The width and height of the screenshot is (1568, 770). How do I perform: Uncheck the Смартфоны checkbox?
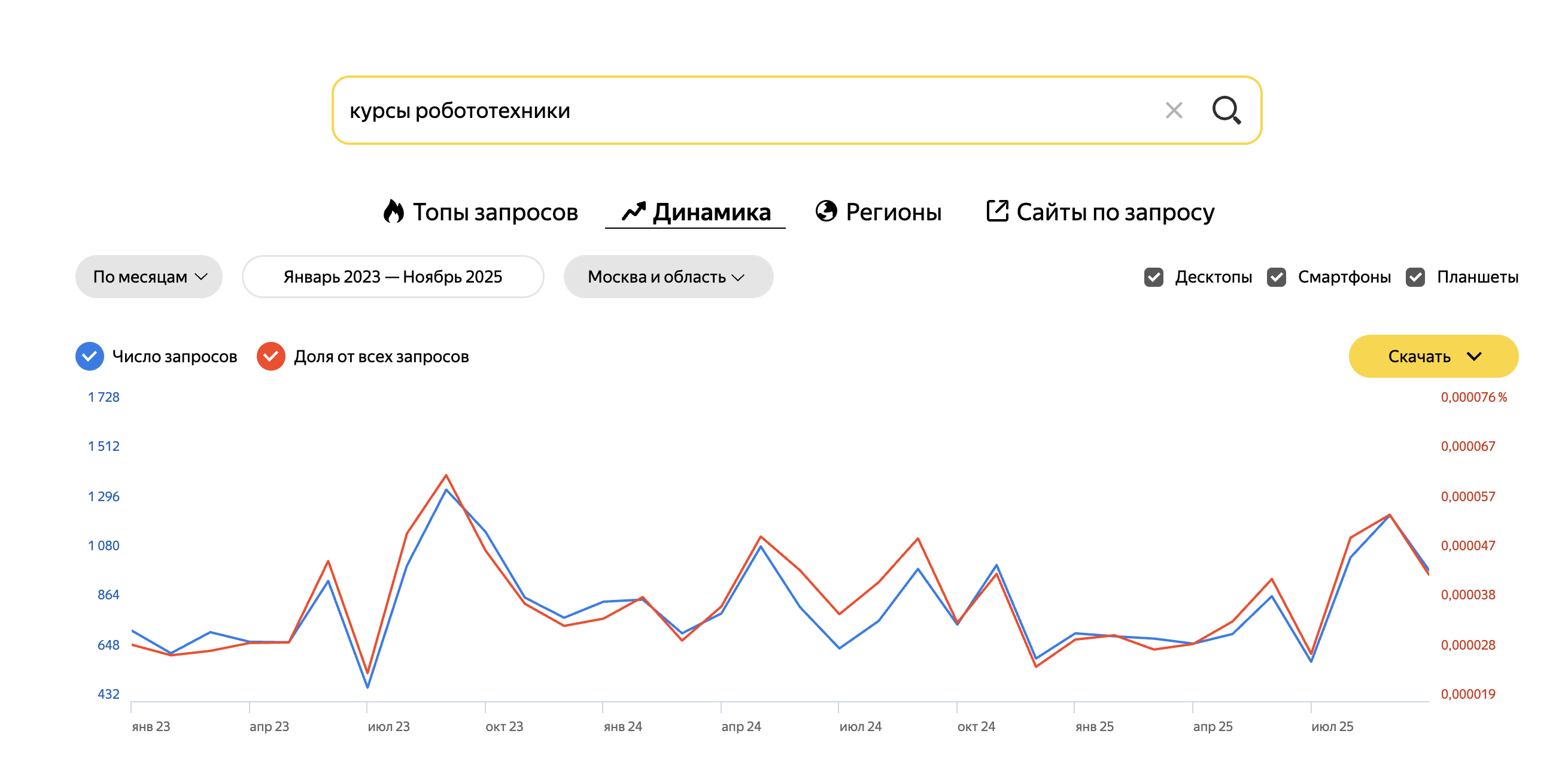point(1277,277)
